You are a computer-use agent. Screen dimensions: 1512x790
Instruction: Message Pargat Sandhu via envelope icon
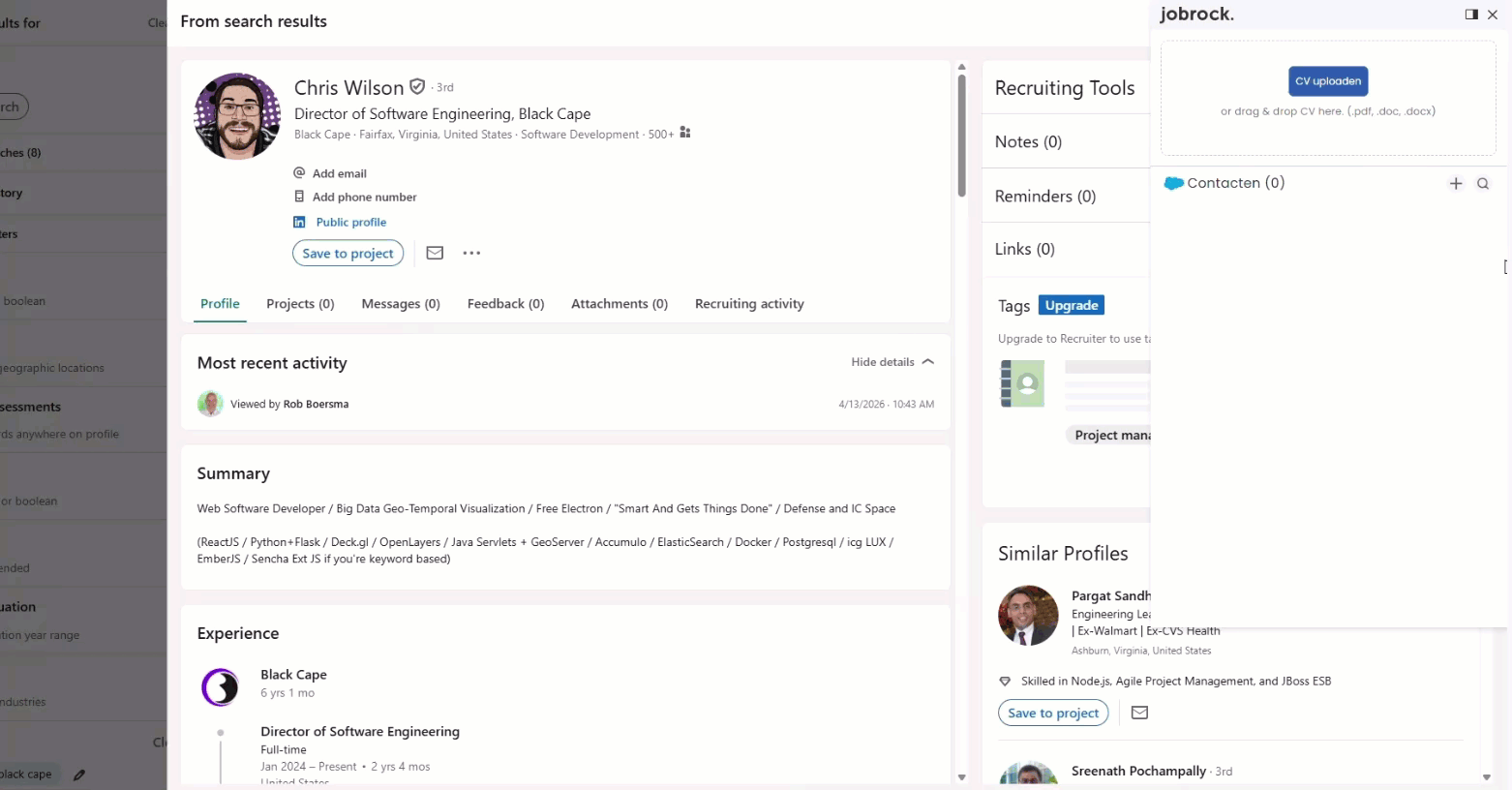pos(1139,713)
